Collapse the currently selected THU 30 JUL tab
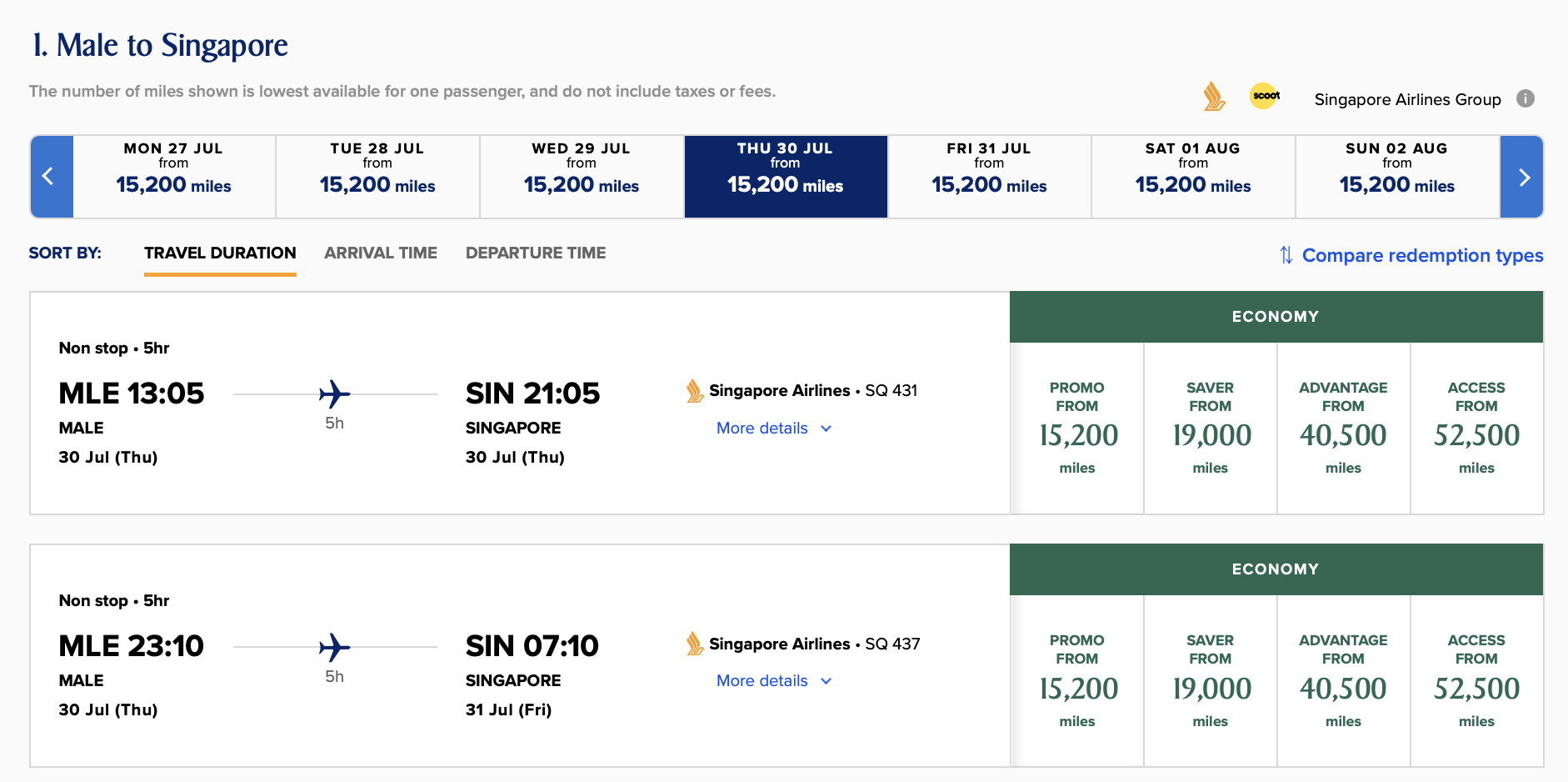 785,177
